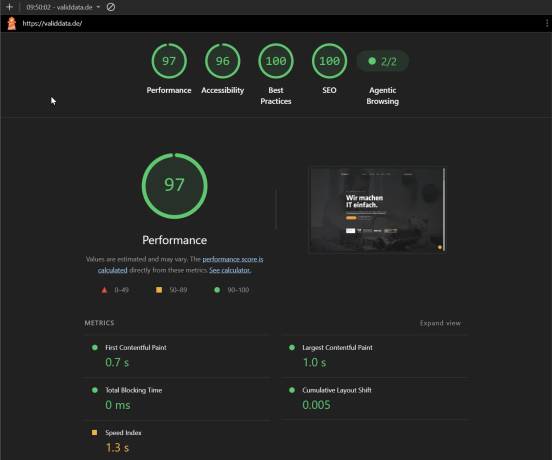Click the 0 ms Total Blocking Time value
The width and height of the screenshot is (552, 460).
[118, 405]
